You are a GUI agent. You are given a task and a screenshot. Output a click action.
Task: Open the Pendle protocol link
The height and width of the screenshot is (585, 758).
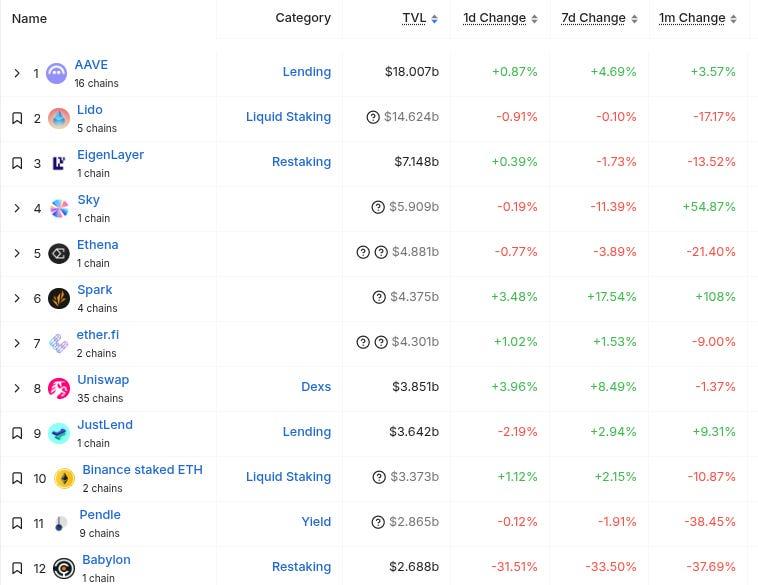tap(100, 514)
